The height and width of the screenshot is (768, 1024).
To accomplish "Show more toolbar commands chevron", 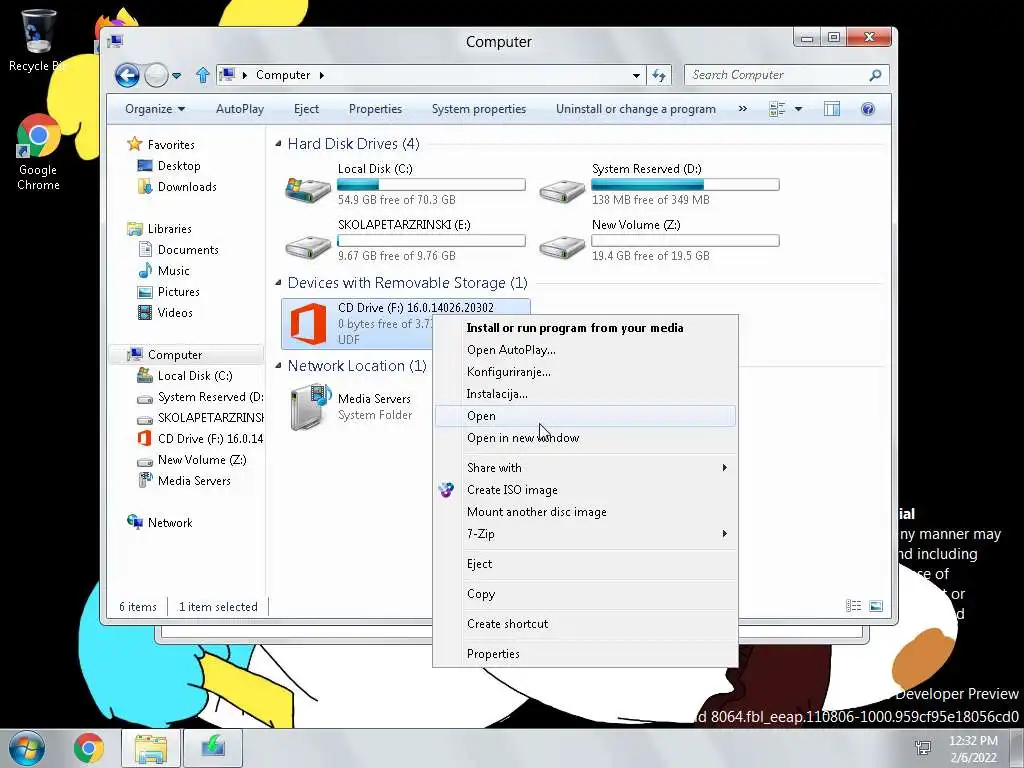I will tap(743, 109).
